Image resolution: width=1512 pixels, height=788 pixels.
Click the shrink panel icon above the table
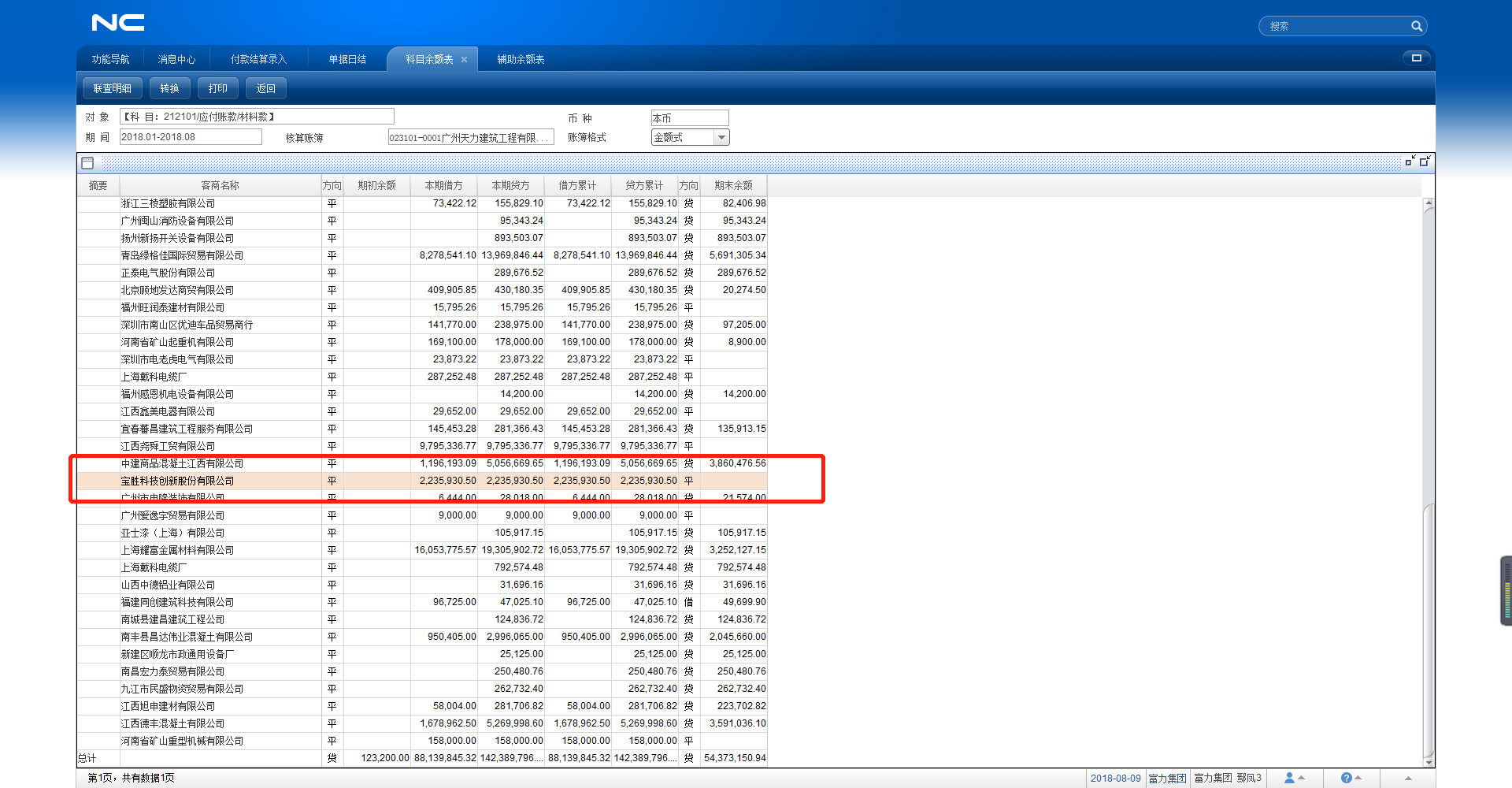(x=1410, y=161)
